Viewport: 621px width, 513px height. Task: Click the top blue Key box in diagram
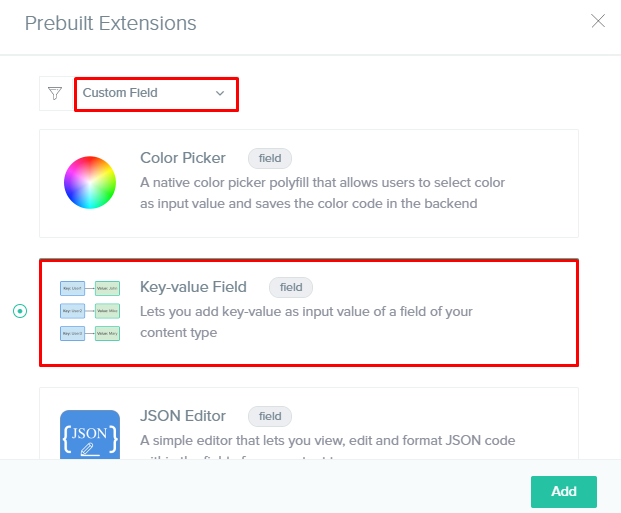pyautogui.click(x=72, y=288)
